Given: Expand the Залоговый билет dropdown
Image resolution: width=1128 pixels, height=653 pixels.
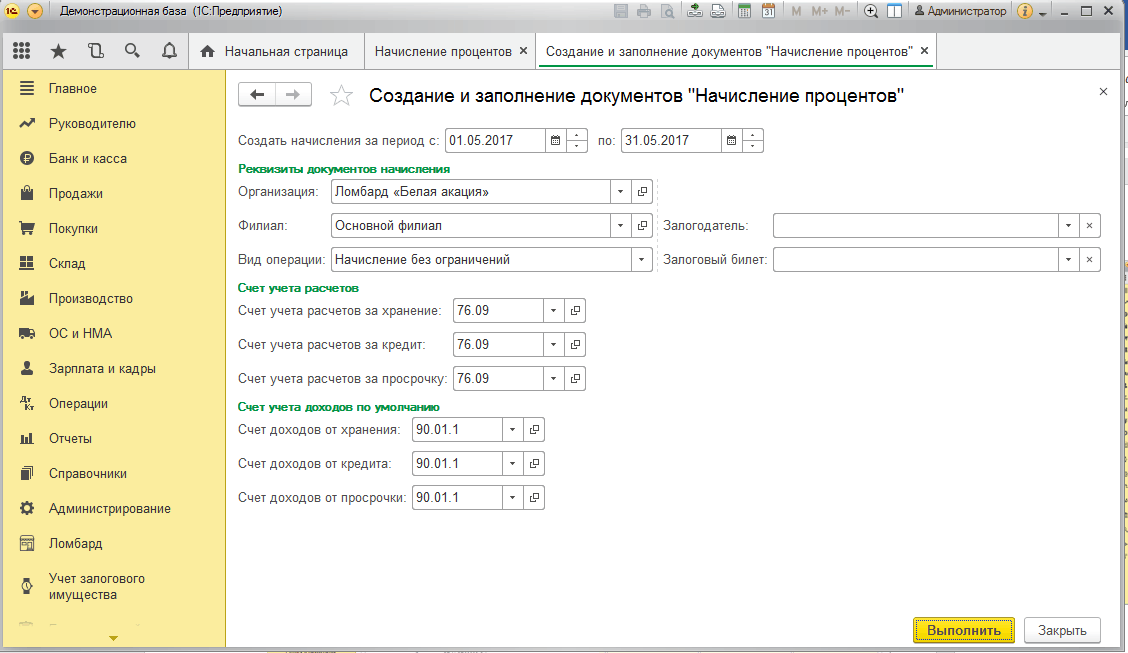Looking at the screenshot, I should pos(1068,260).
